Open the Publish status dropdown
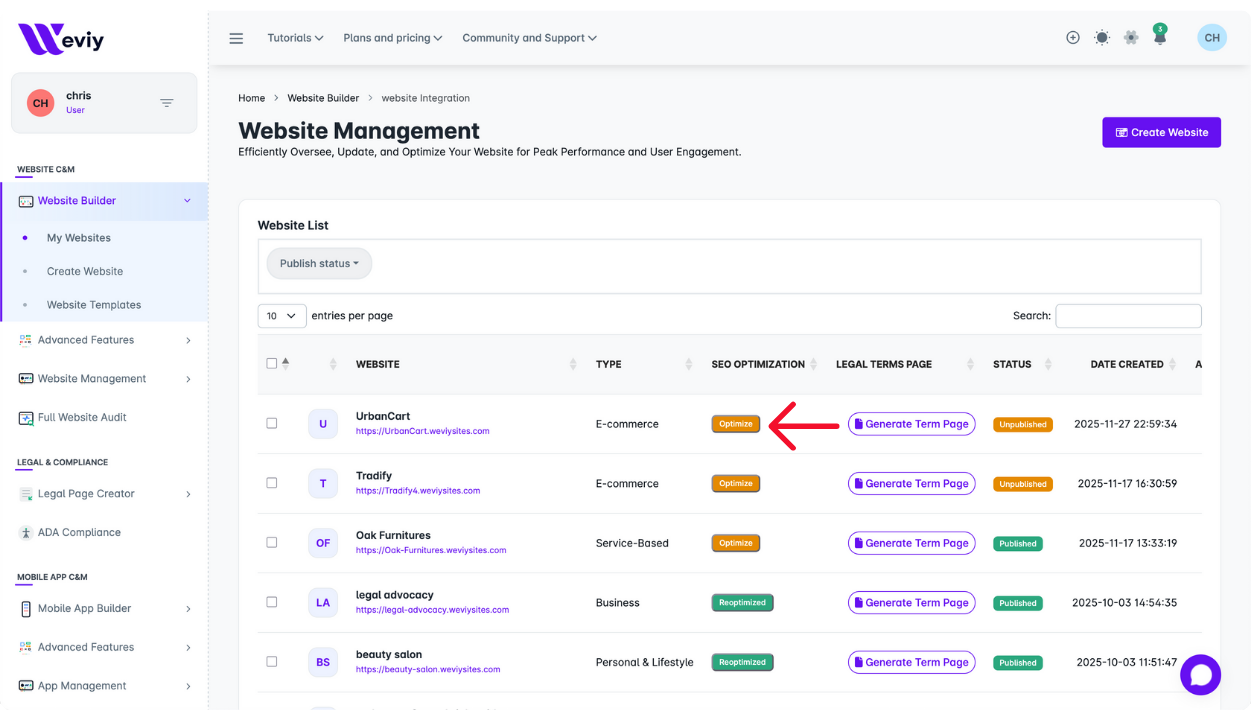 pyautogui.click(x=319, y=264)
